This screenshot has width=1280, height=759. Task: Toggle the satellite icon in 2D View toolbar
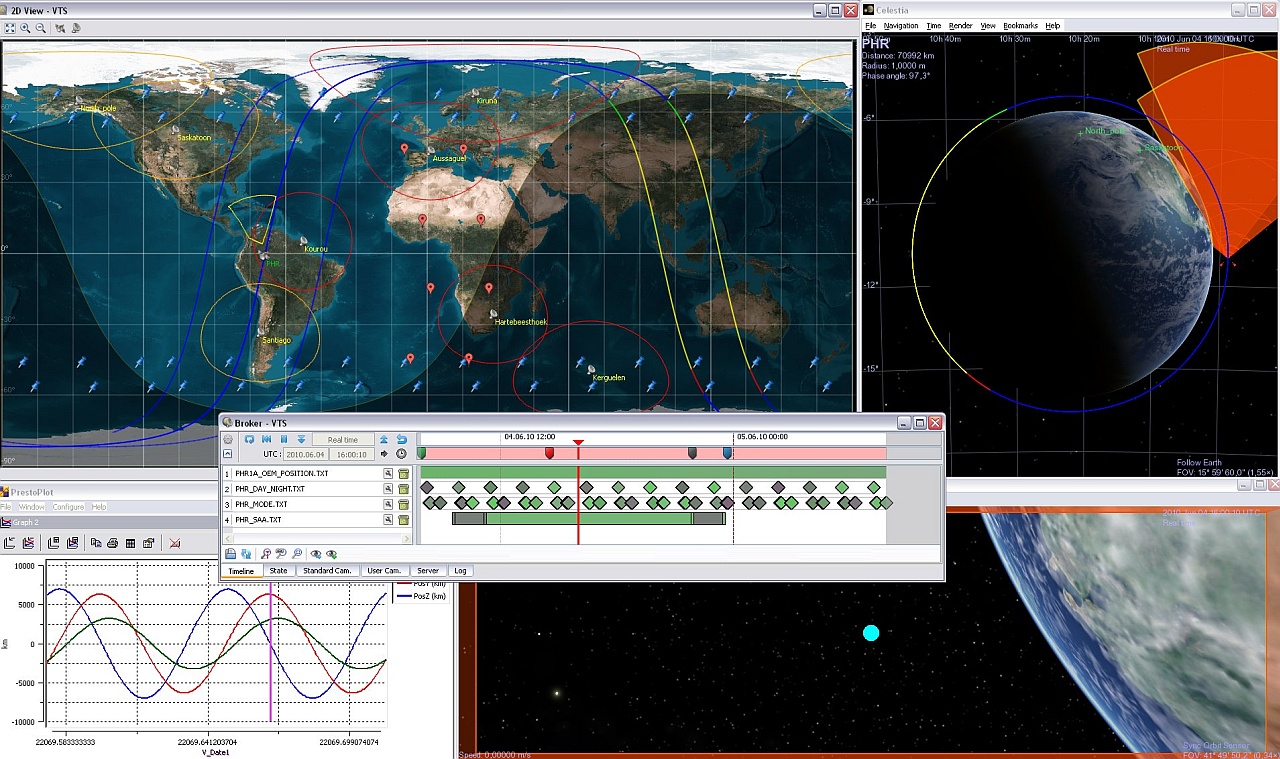click(60, 28)
